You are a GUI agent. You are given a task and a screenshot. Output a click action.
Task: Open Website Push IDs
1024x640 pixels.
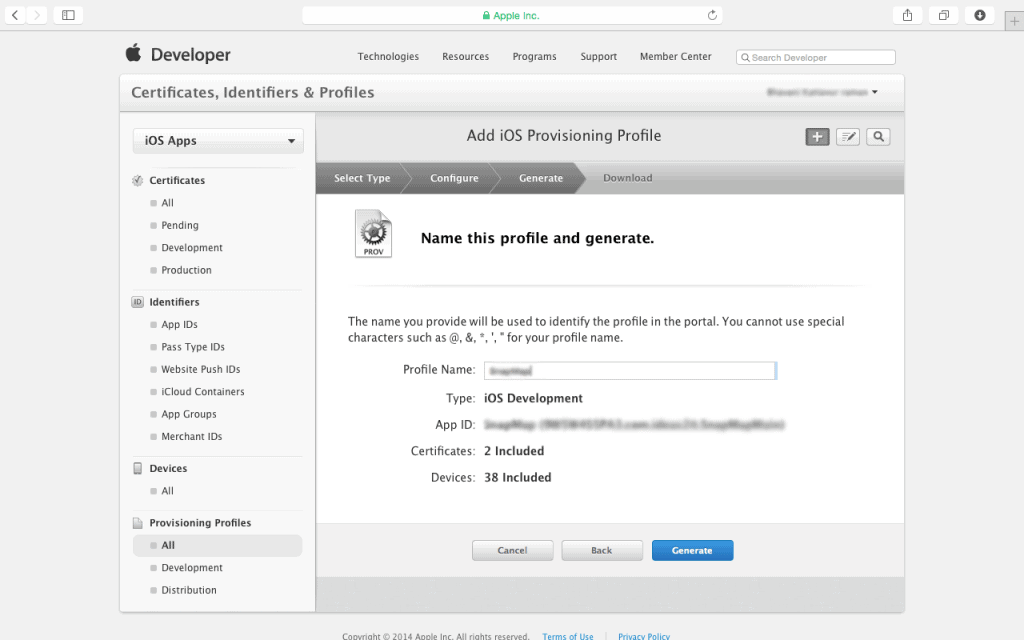(200, 370)
